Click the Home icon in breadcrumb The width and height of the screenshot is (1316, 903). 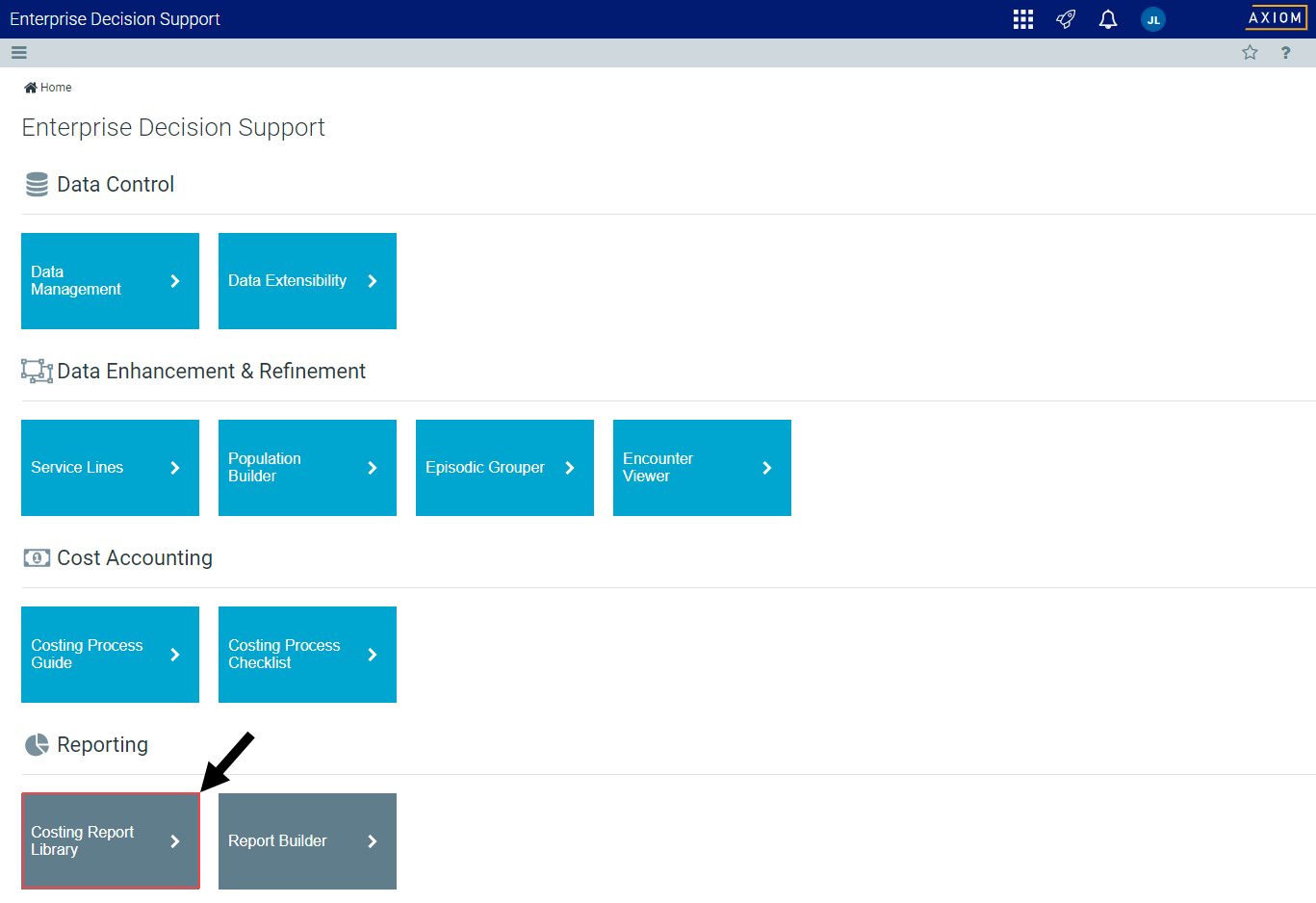(x=31, y=88)
